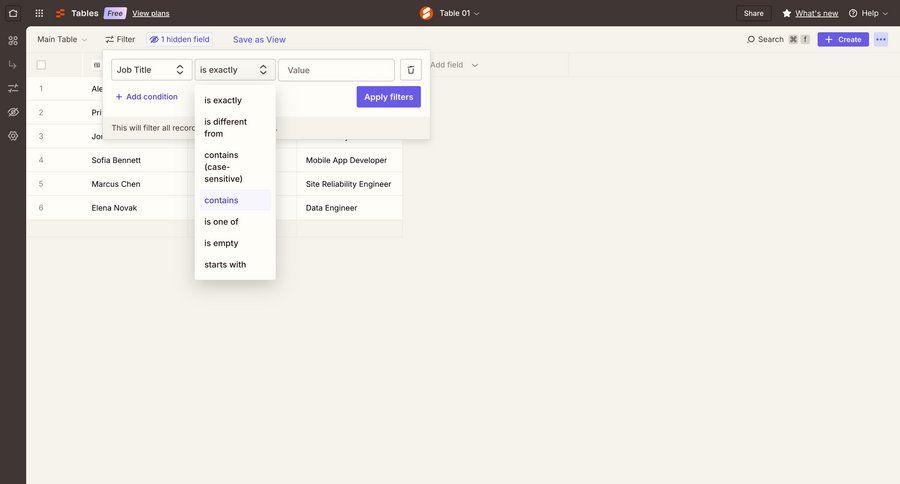
Task: Select the Sofia Bennett cell
Action: [x=135, y=160]
